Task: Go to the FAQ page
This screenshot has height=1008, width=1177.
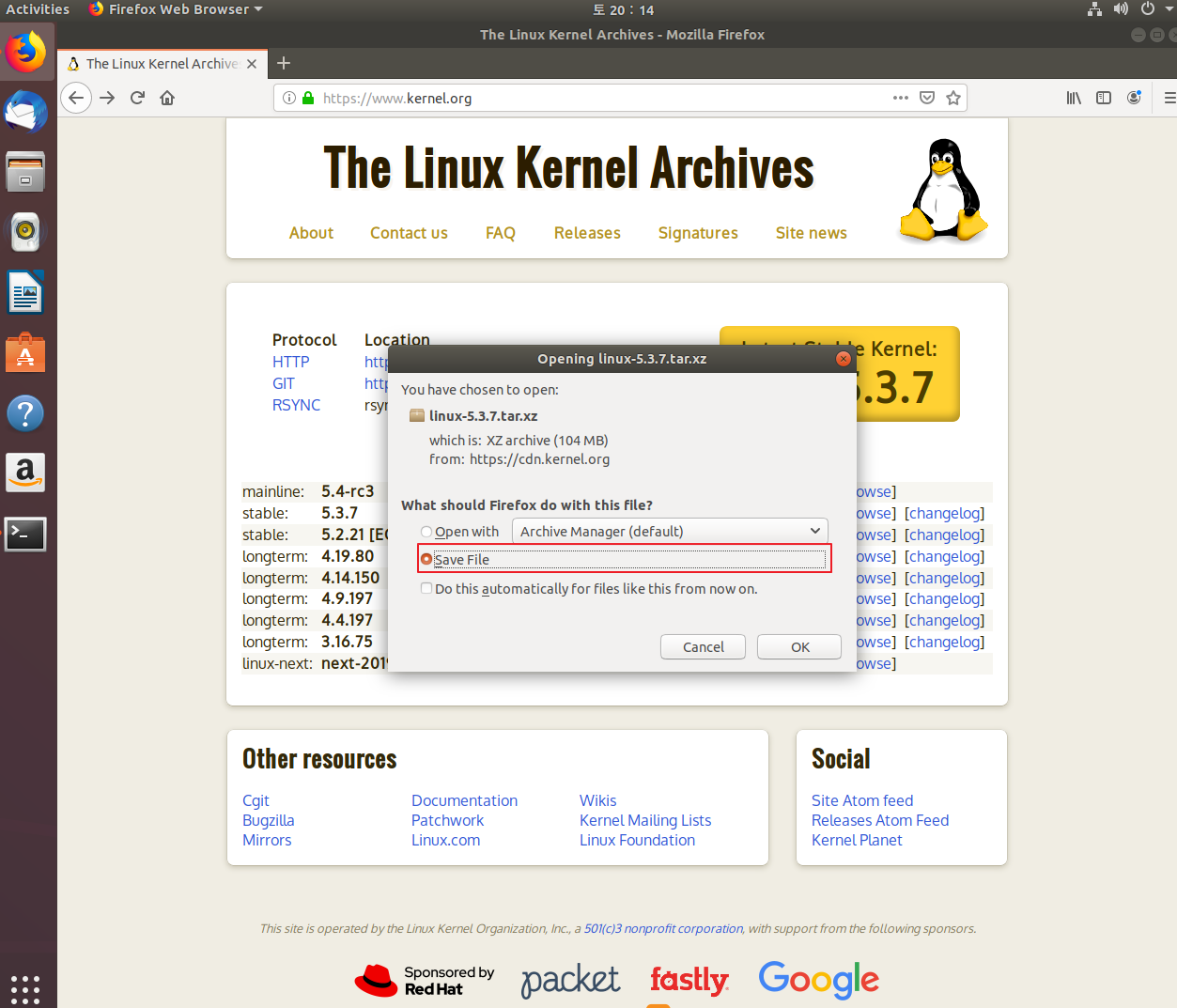Action: pyautogui.click(x=501, y=233)
